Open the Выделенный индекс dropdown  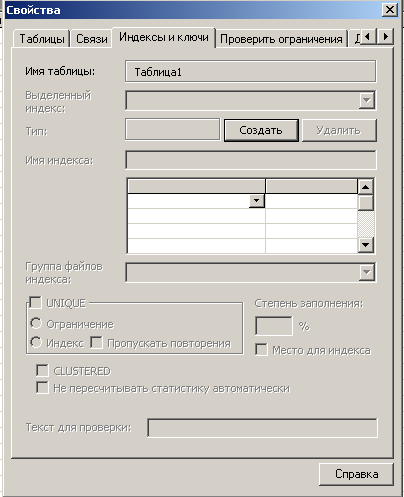pos(367,100)
